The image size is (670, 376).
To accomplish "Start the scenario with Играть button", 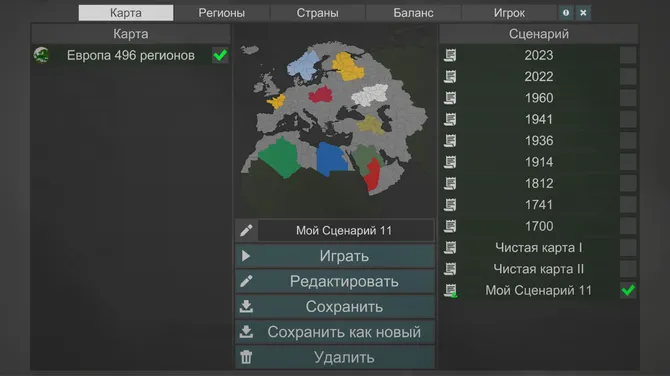I will (x=335, y=256).
